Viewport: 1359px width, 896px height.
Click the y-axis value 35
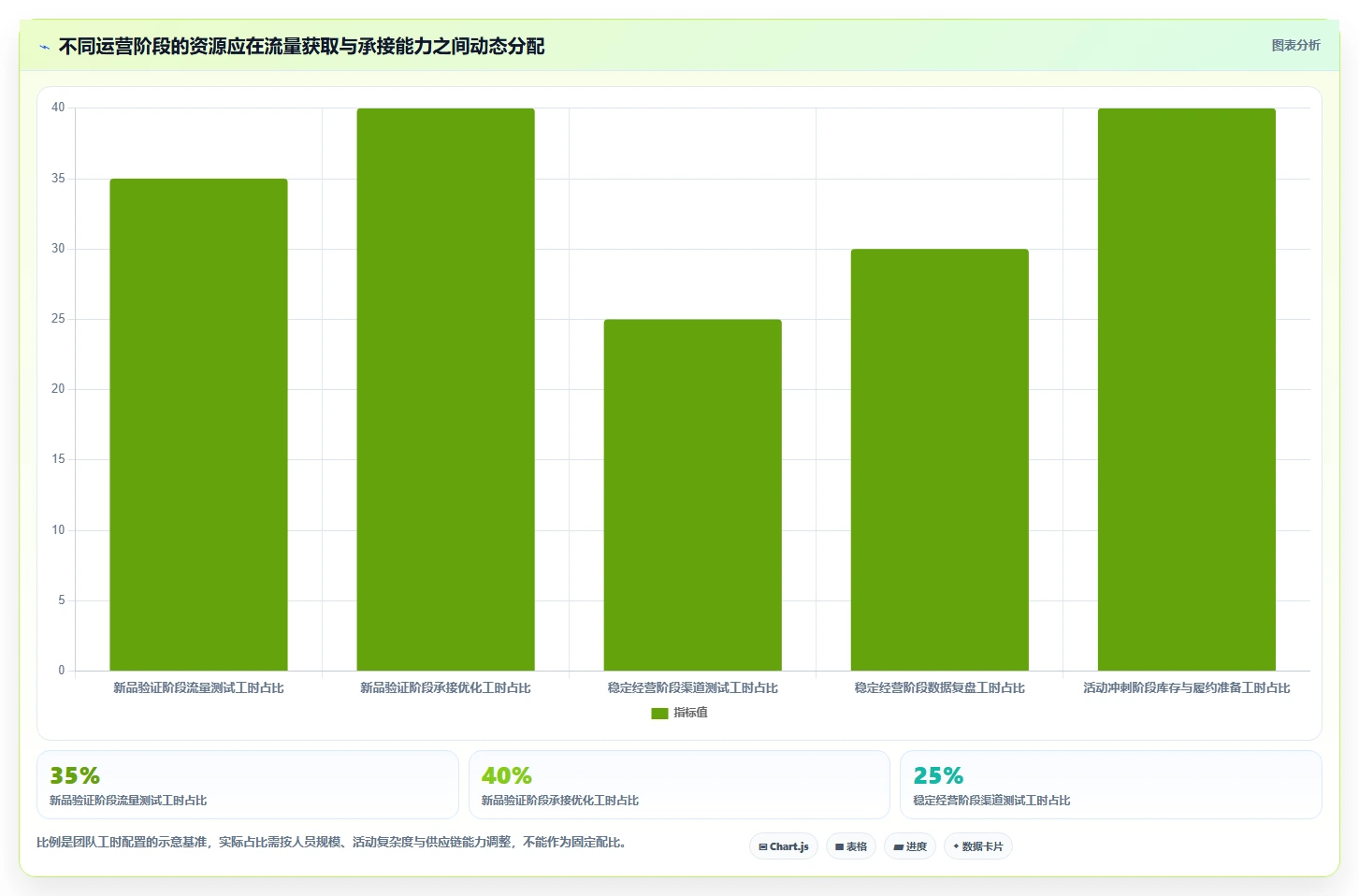click(58, 179)
